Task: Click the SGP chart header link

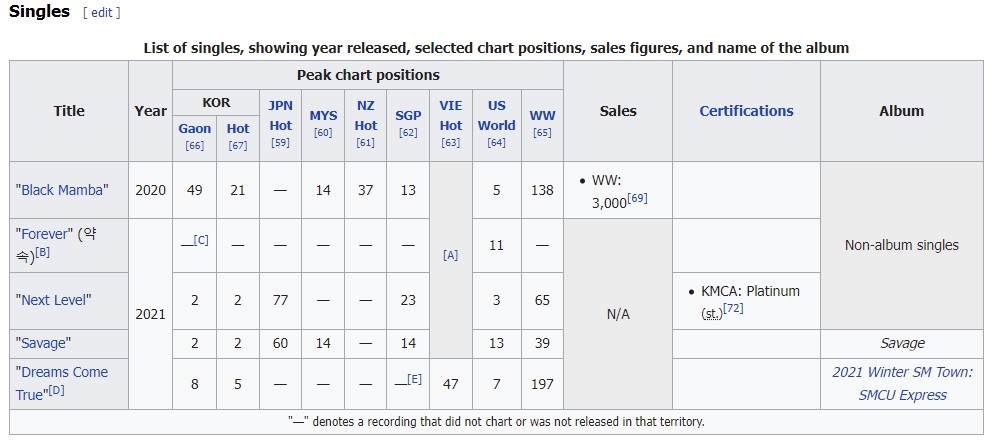Action: click(408, 116)
